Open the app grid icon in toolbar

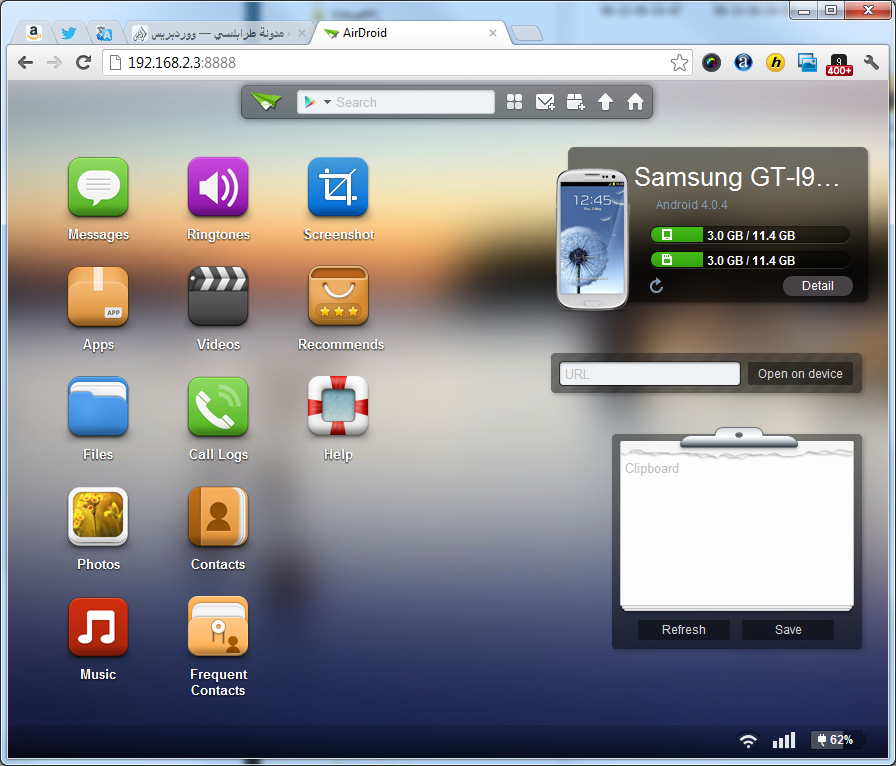(x=514, y=102)
